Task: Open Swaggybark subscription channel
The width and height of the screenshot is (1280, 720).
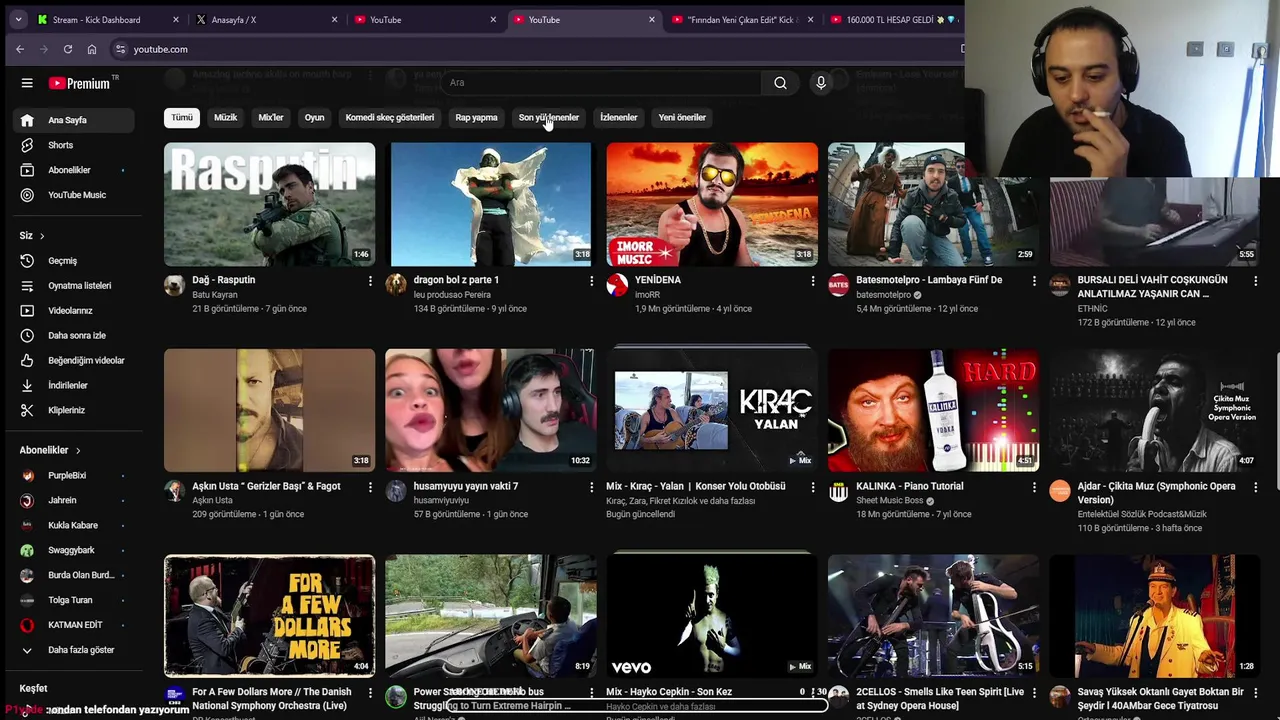Action: 75,550
